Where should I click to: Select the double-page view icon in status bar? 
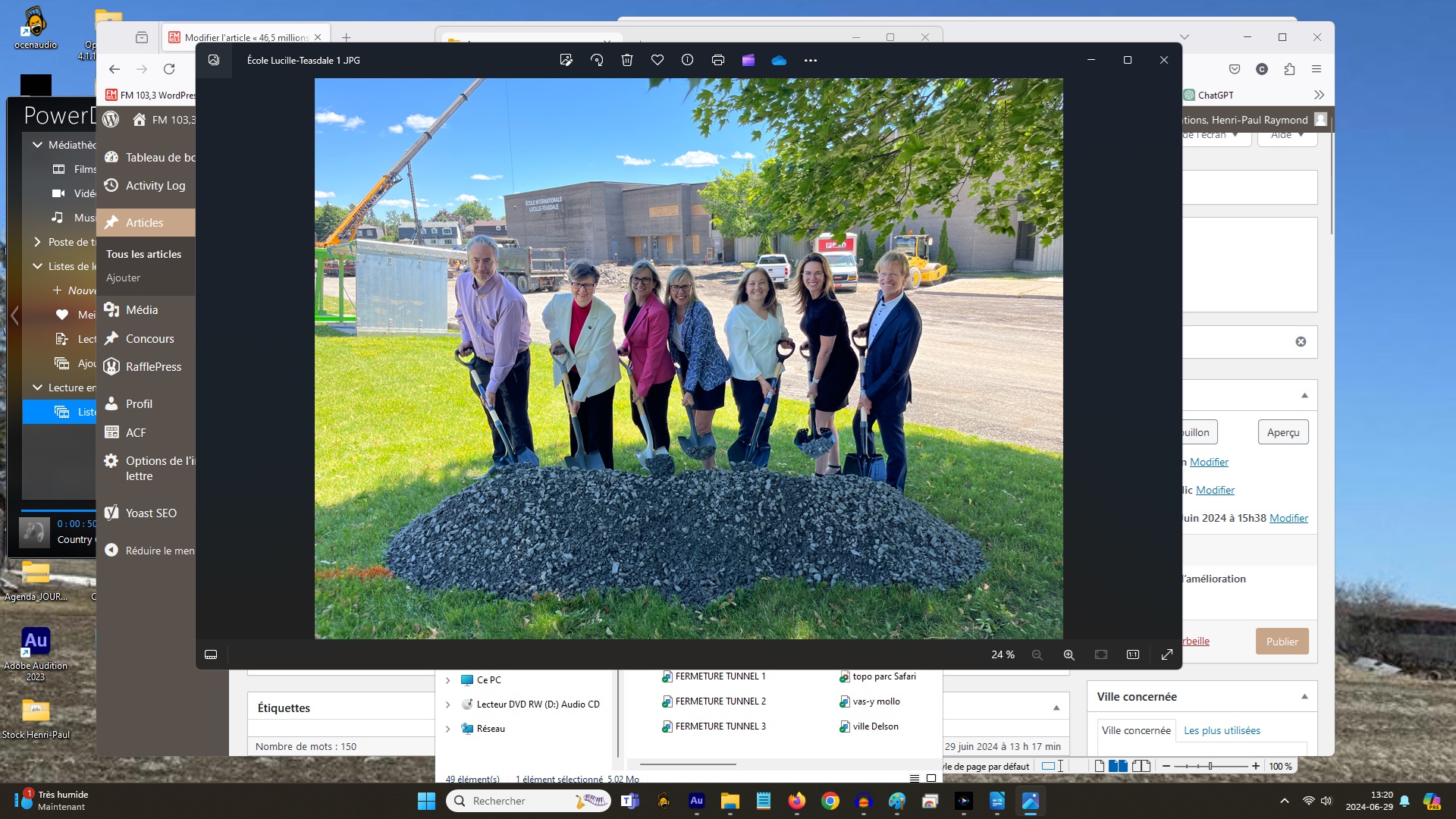pos(1118,766)
